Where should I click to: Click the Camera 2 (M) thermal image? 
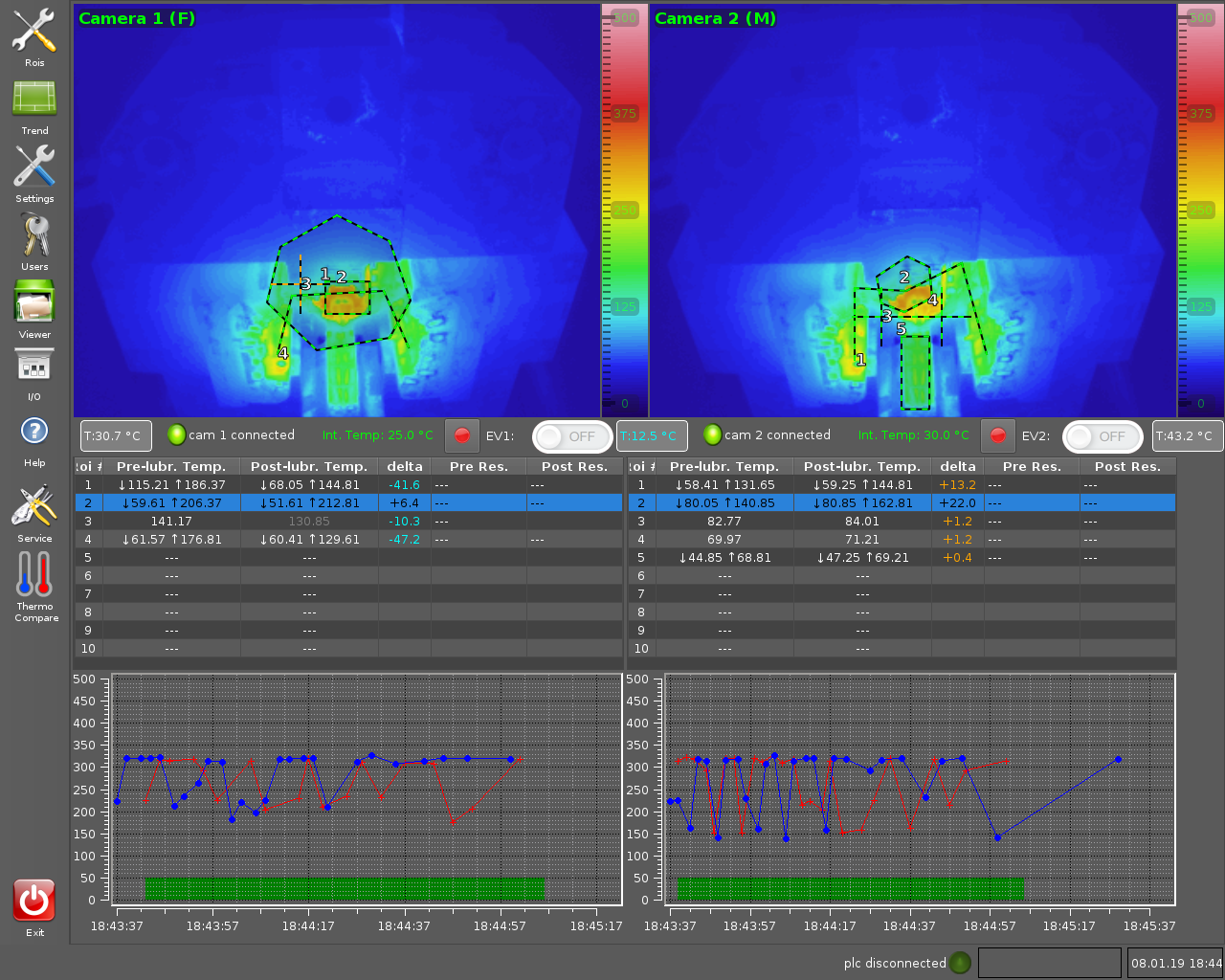(912, 211)
